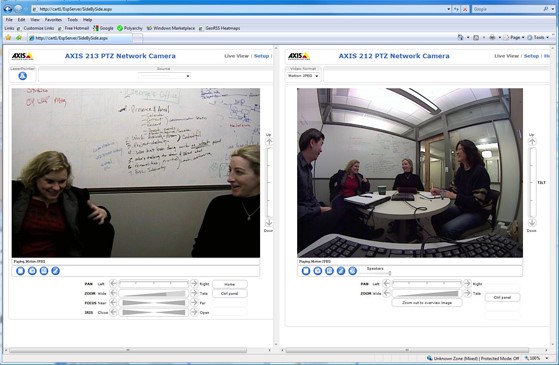Toggle the speaker mute icon on AXIS 212
The height and width of the screenshot is (365, 559).
pos(353,271)
